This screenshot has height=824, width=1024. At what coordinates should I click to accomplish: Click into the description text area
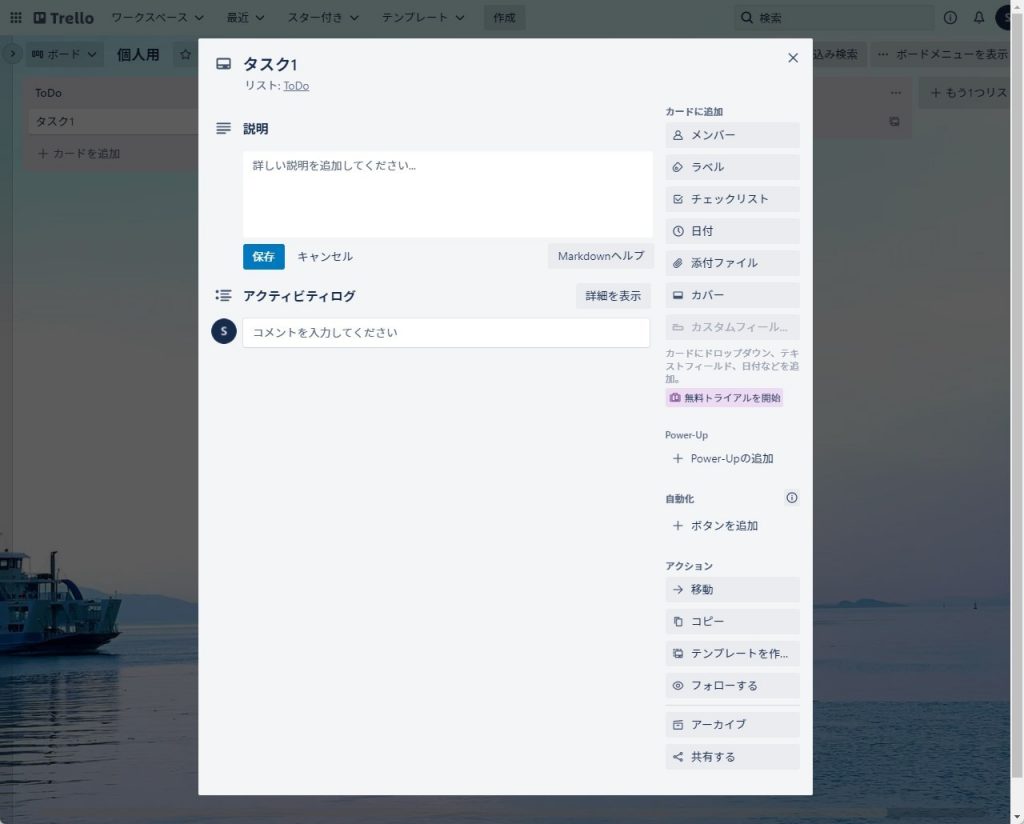click(447, 194)
